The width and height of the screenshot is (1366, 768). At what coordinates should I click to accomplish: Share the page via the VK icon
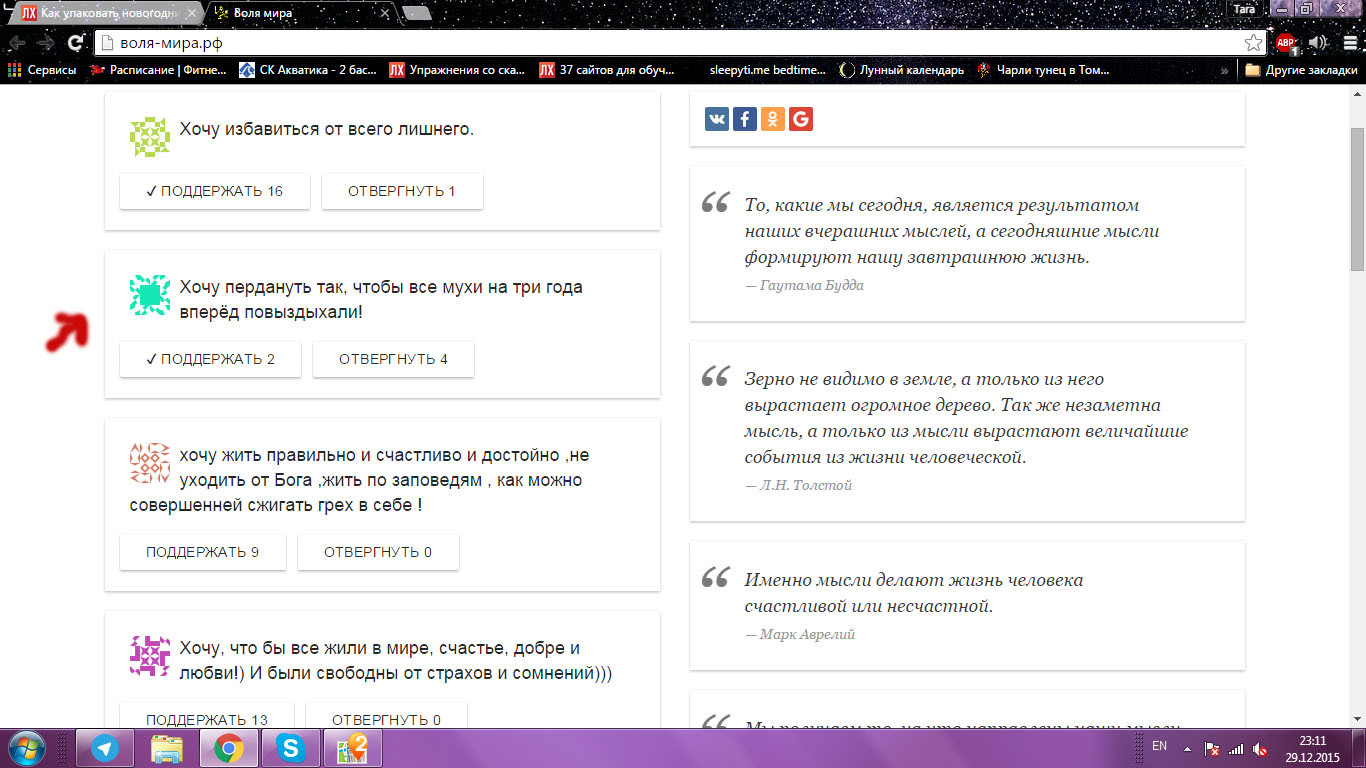[x=717, y=119]
